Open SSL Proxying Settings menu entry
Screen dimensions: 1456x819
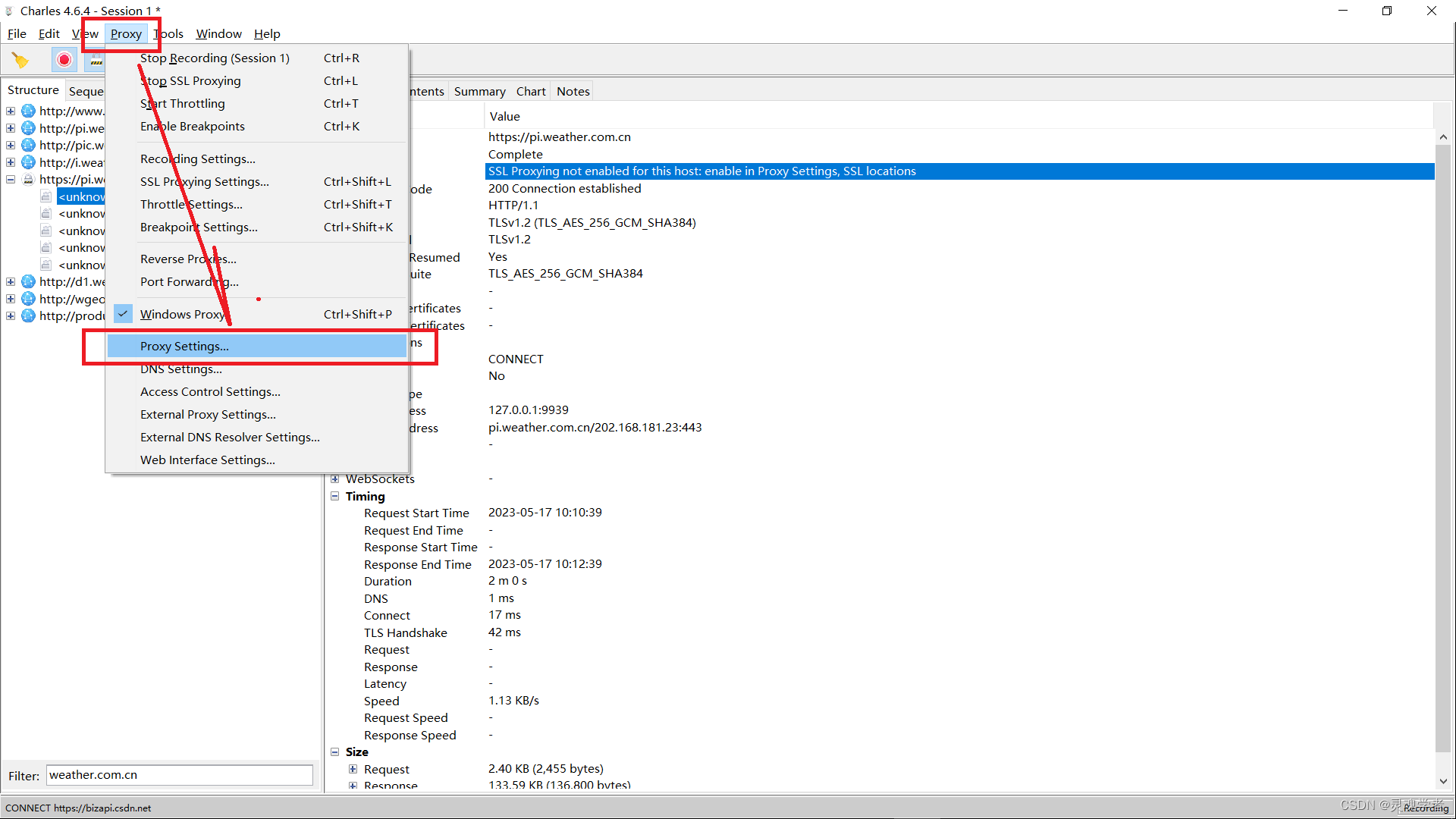coord(205,182)
